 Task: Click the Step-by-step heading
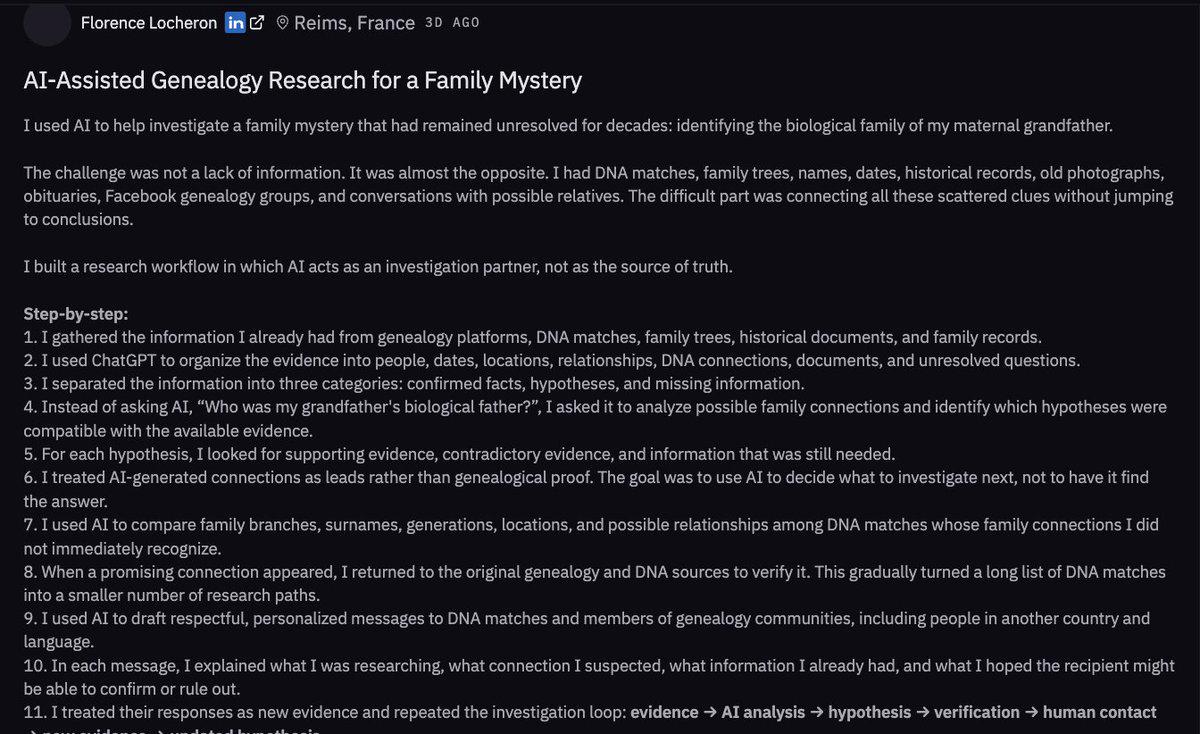76,314
